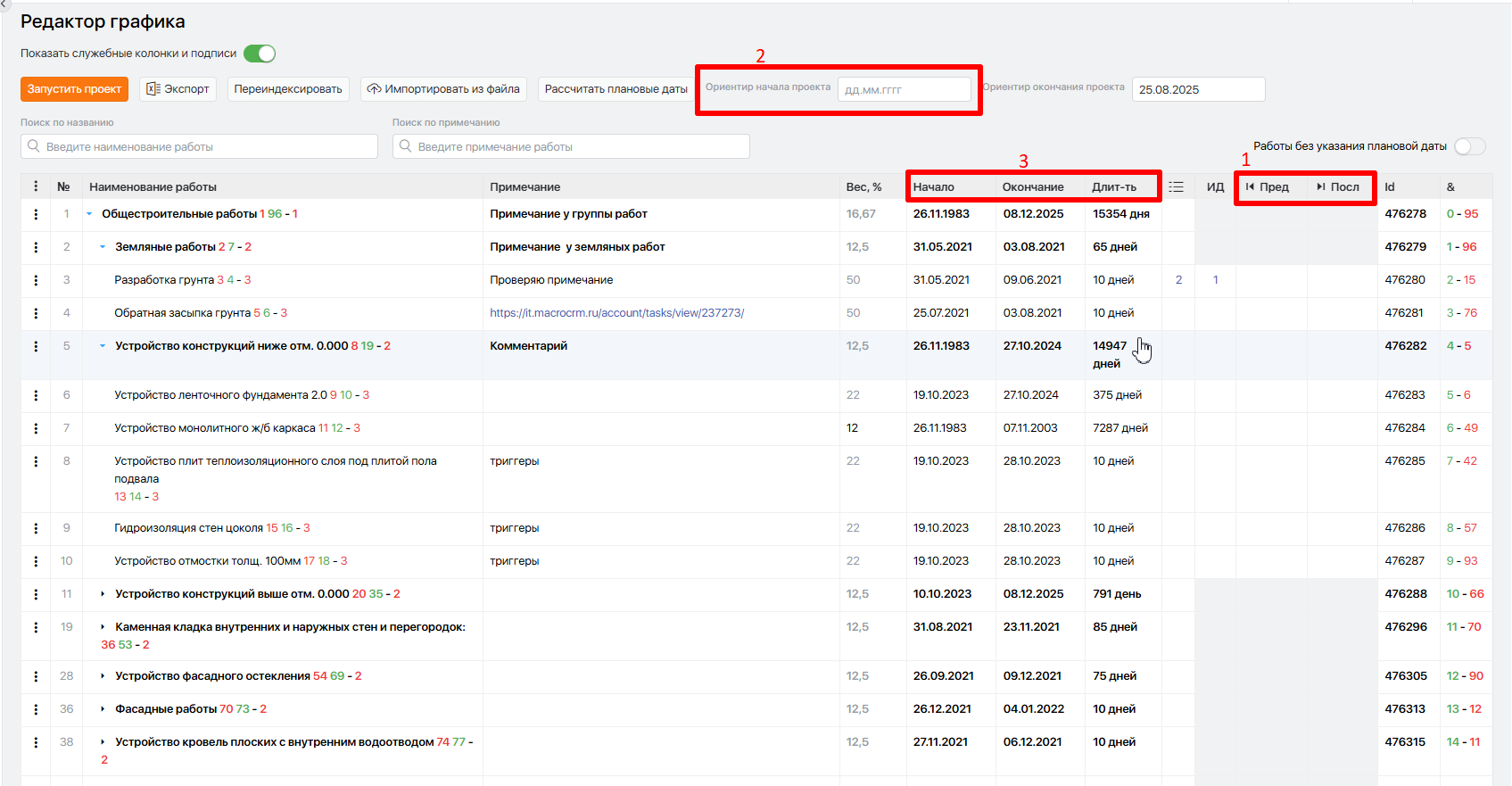
Task: Click the Длит-ть column header
Action: point(1114,186)
